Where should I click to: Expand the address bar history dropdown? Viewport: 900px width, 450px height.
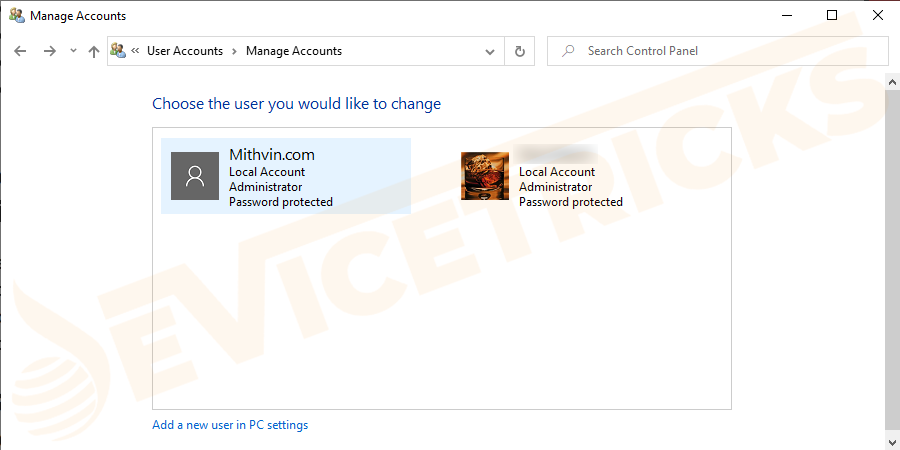tap(490, 51)
